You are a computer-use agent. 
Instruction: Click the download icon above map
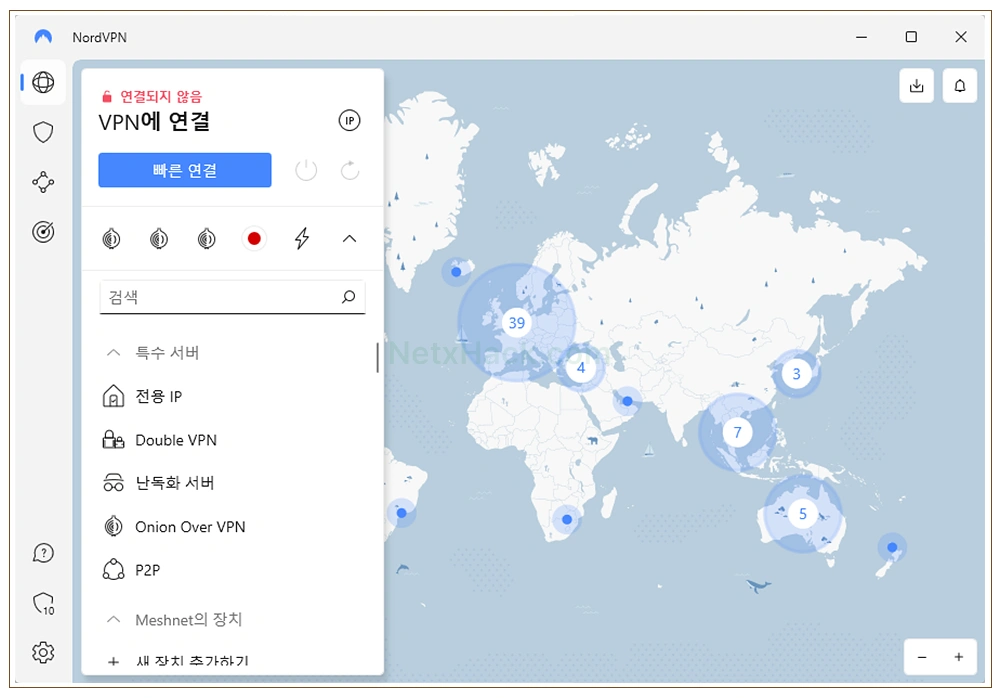pos(916,85)
